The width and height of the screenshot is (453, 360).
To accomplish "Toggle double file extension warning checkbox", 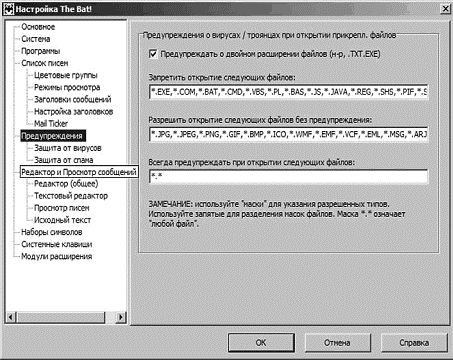I will point(153,54).
